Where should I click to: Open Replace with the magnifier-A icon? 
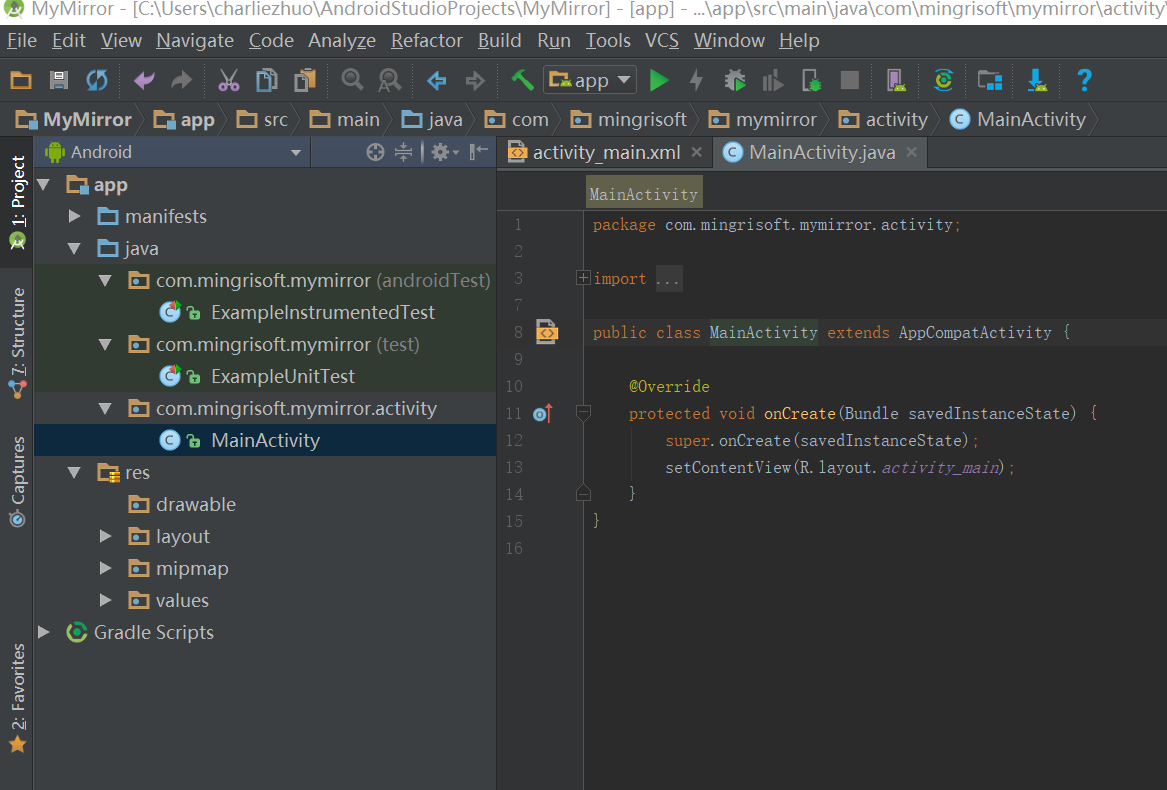[x=389, y=80]
